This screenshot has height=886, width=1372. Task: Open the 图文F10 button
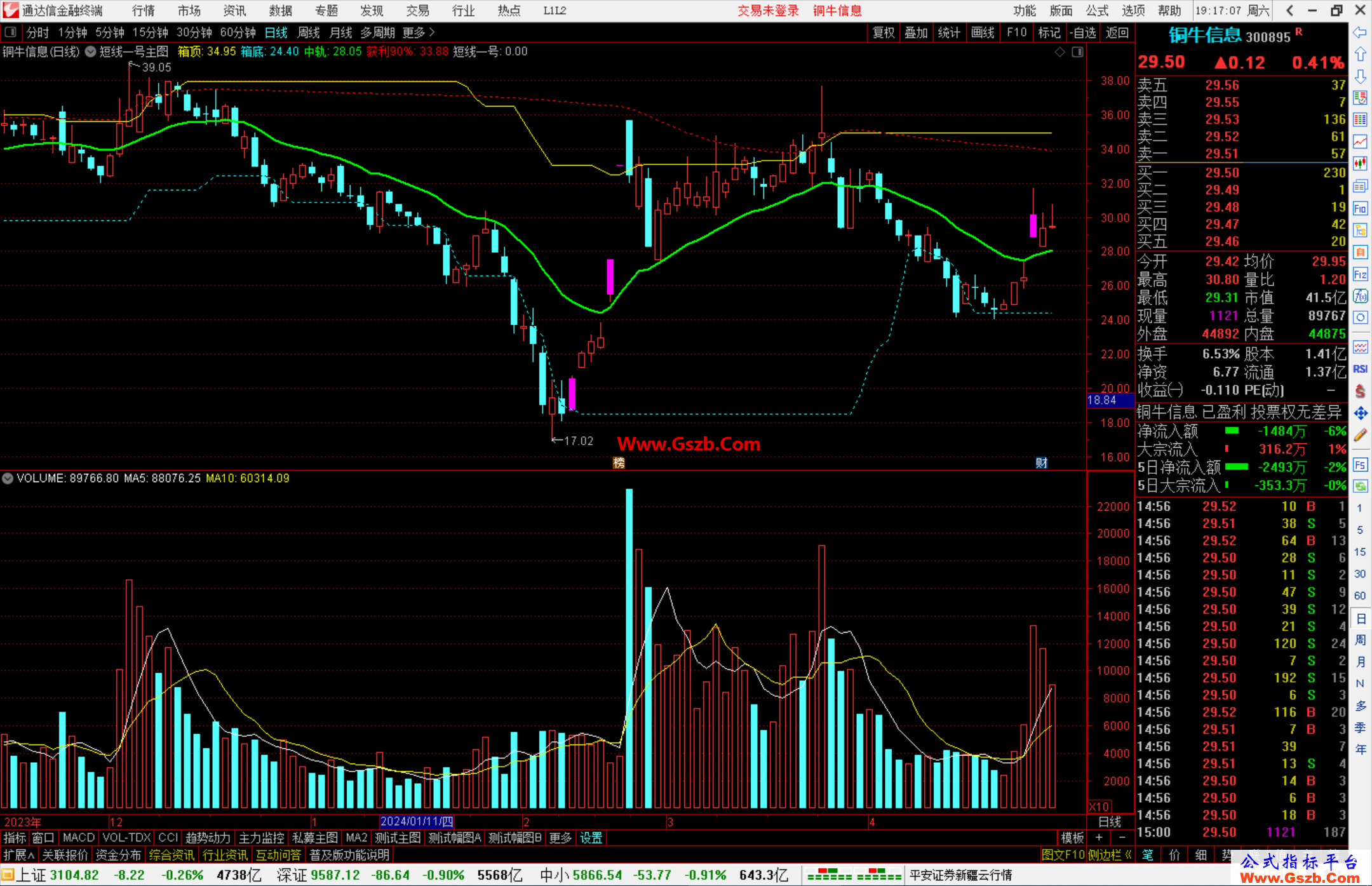[1063, 855]
